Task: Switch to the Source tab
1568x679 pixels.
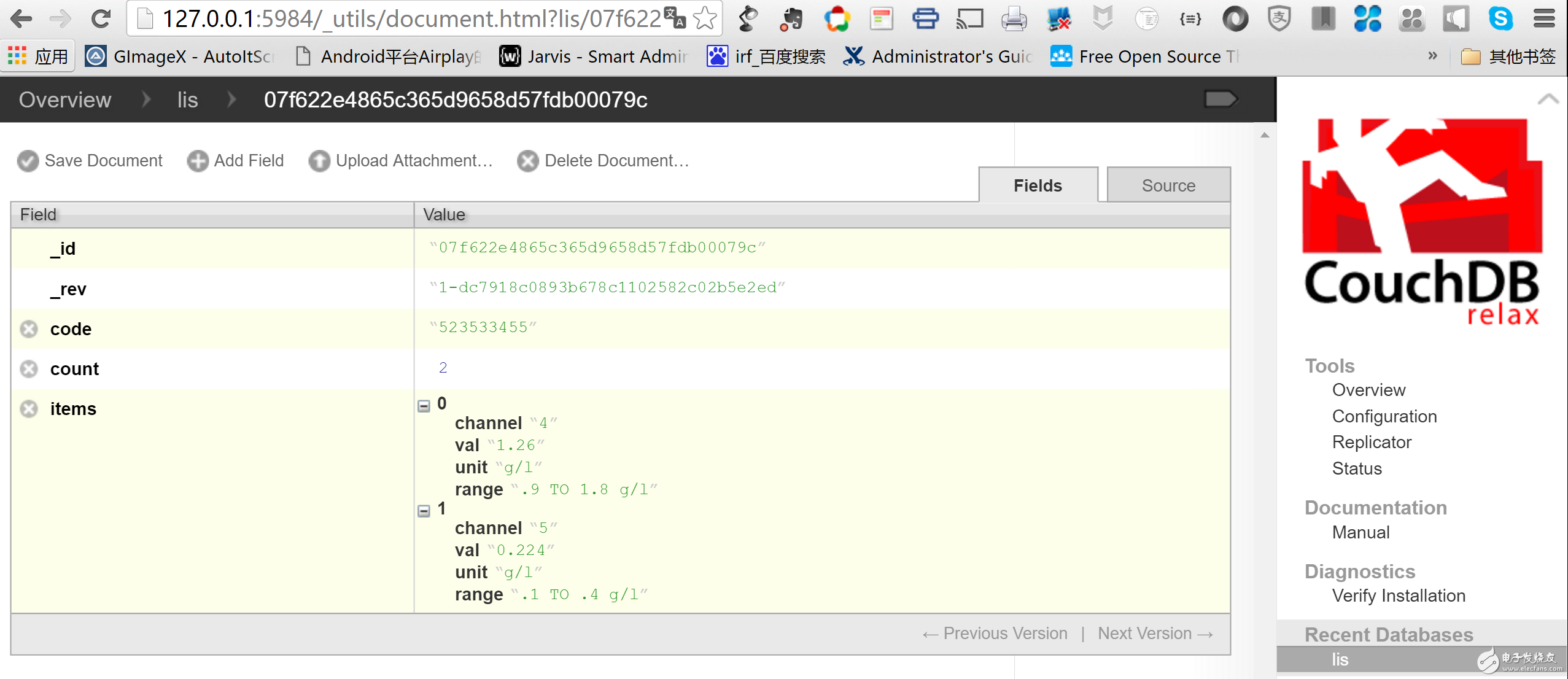Action: [1169, 186]
